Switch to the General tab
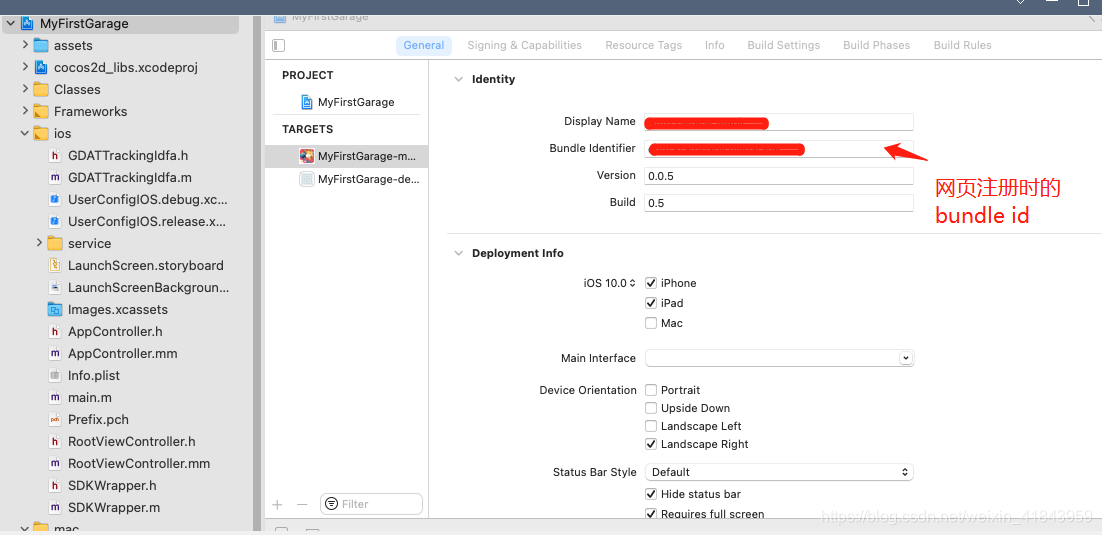Viewport: 1102px width, 535px height. (424, 45)
